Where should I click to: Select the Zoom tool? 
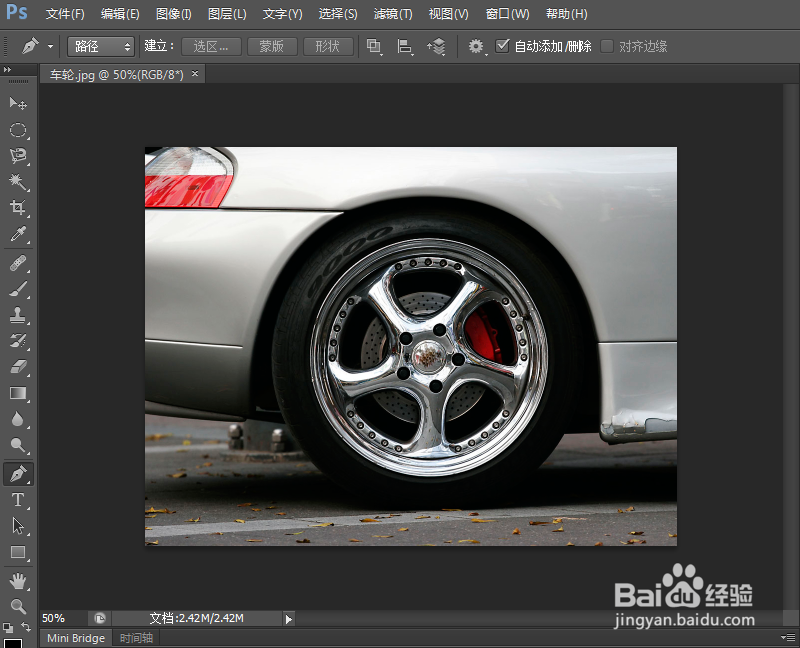point(18,606)
